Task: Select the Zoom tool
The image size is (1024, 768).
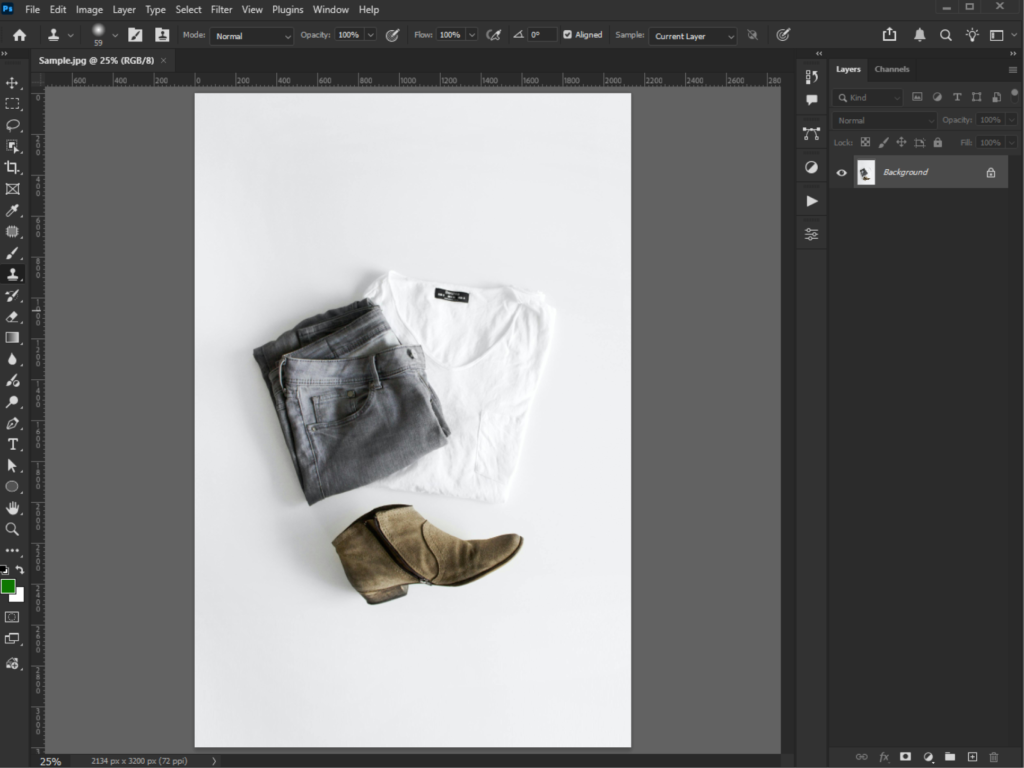Action: click(x=13, y=530)
